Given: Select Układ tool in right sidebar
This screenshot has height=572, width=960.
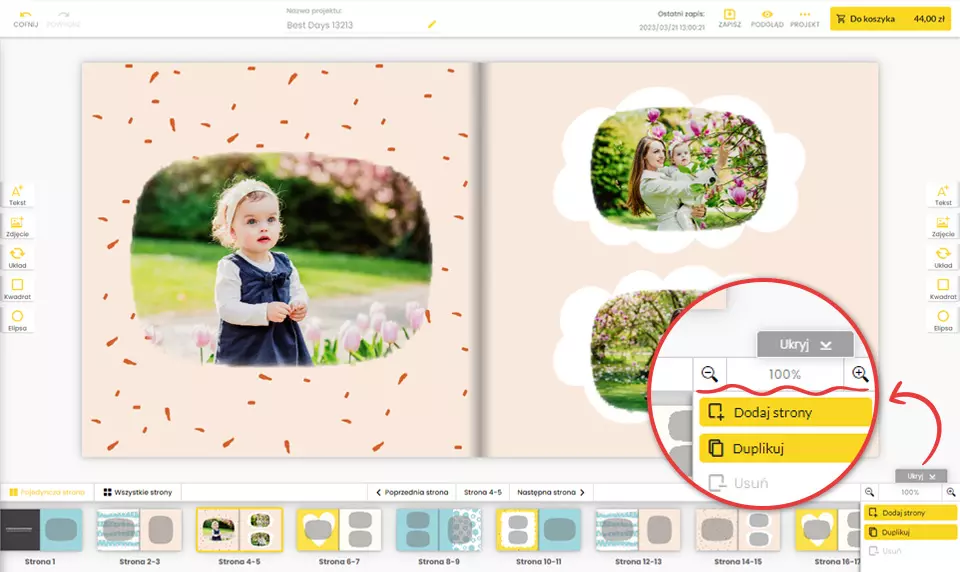Looking at the screenshot, I should [943, 258].
